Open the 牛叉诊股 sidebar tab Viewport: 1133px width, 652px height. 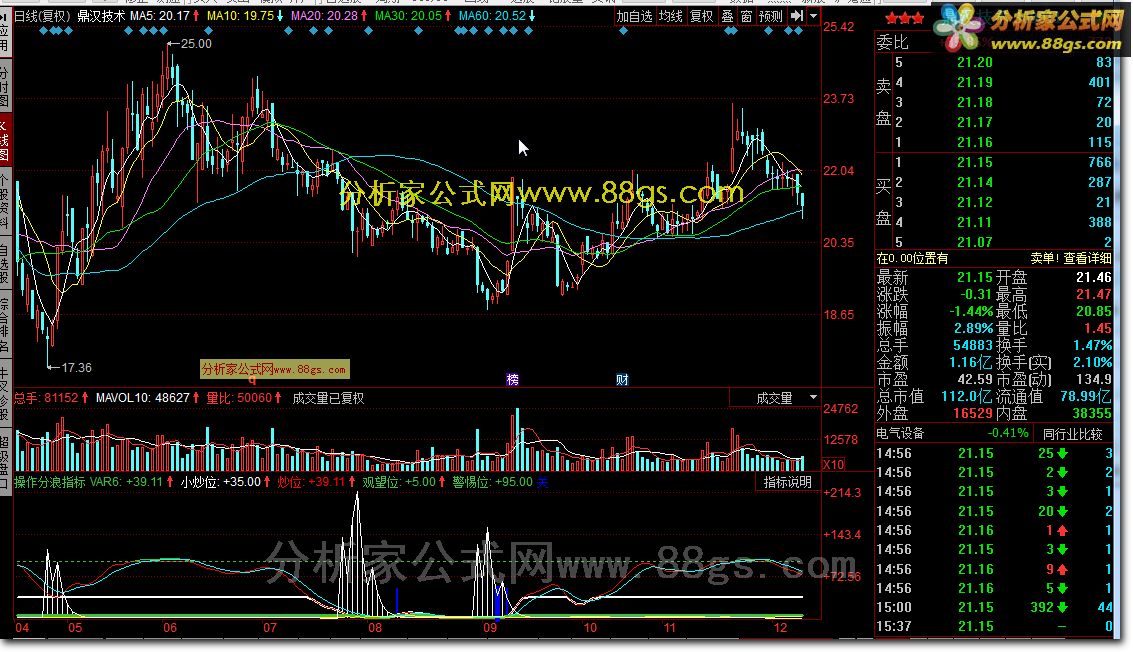coord(4,393)
